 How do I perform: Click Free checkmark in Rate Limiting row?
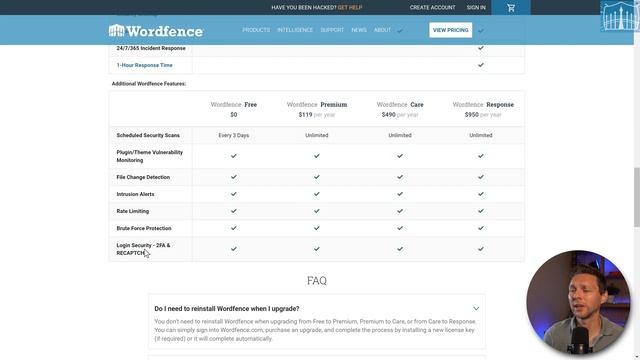point(233,211)
